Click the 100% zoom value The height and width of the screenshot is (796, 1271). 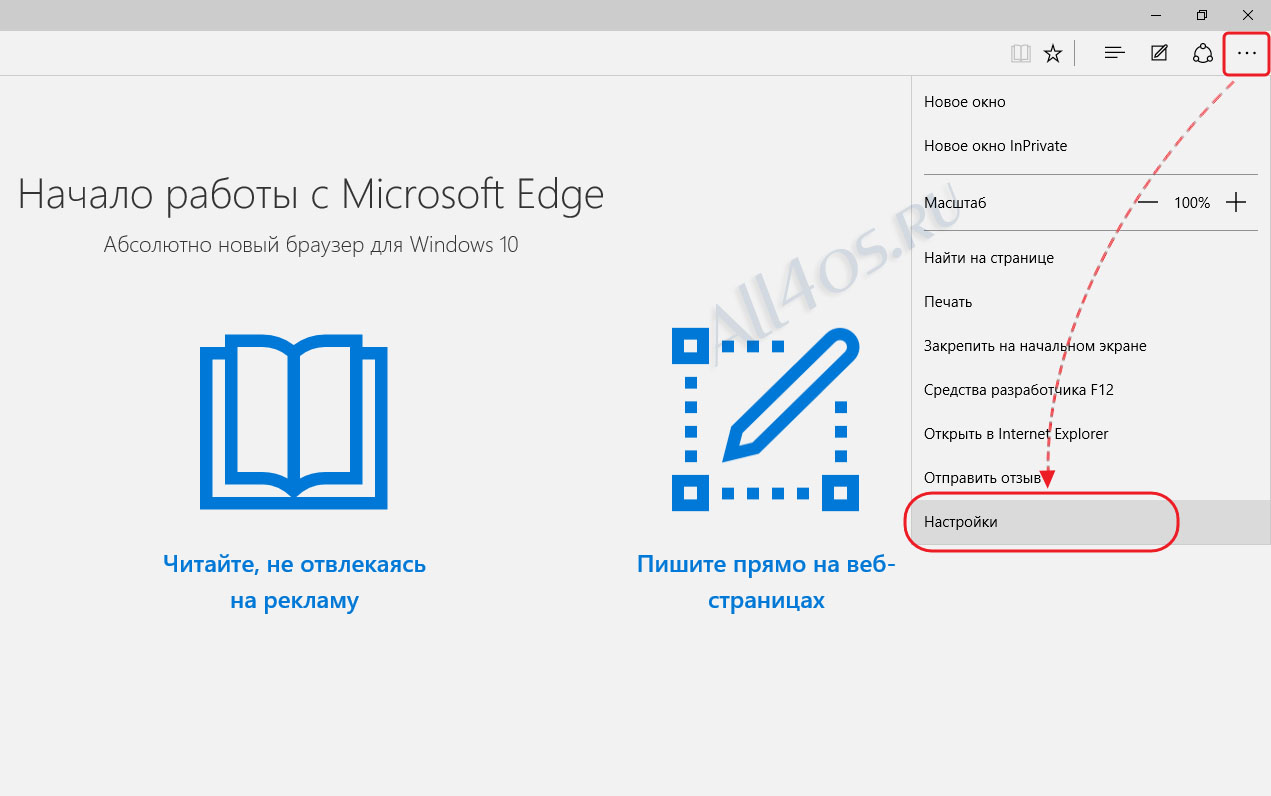pos(1192,203)
